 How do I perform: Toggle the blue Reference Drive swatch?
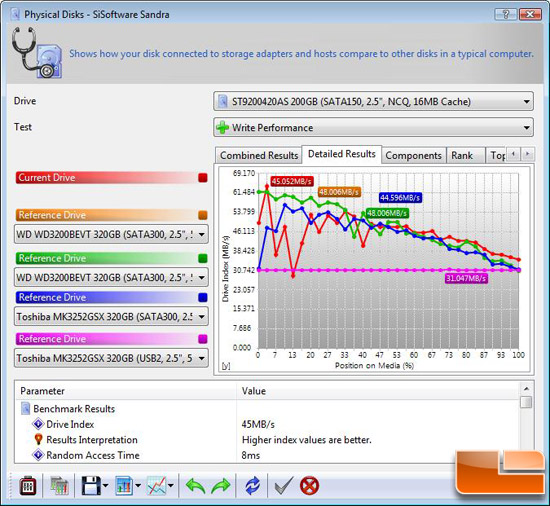(203, 297)
